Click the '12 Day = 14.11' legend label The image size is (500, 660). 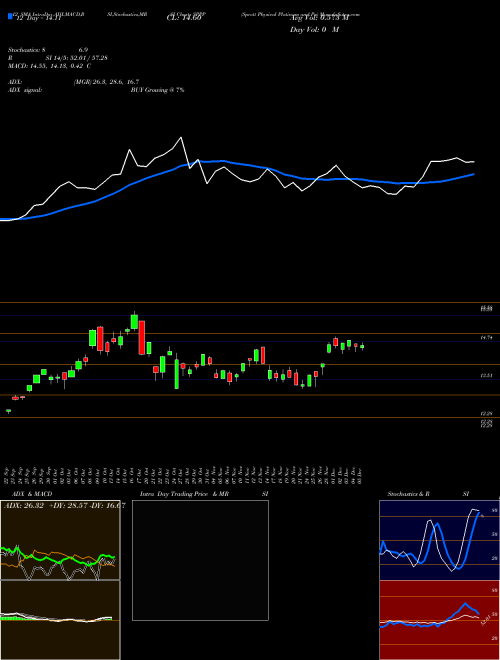pyautogui.click(x=37, y=18)
